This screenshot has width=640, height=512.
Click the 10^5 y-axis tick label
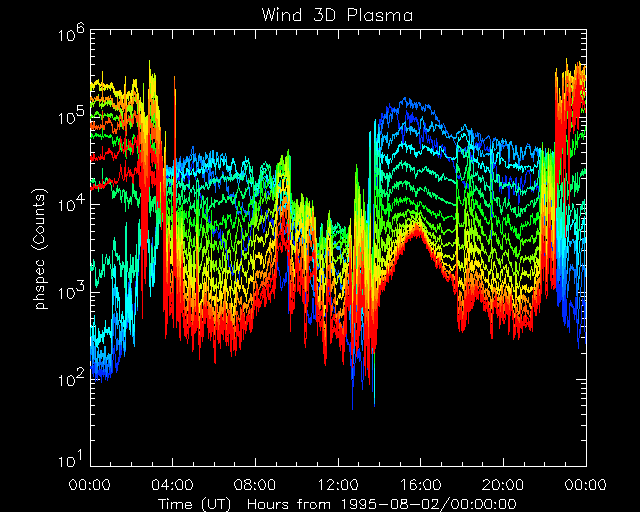(71, 116)
